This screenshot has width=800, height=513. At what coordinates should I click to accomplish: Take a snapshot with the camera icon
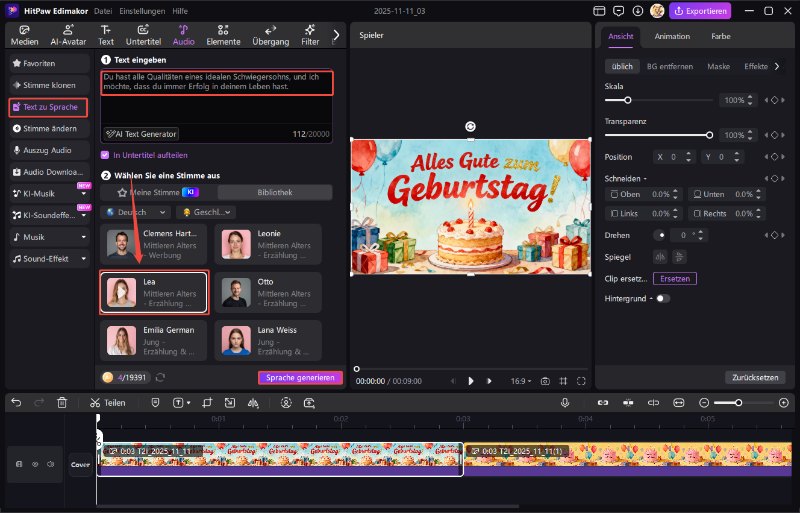[545, 381]
